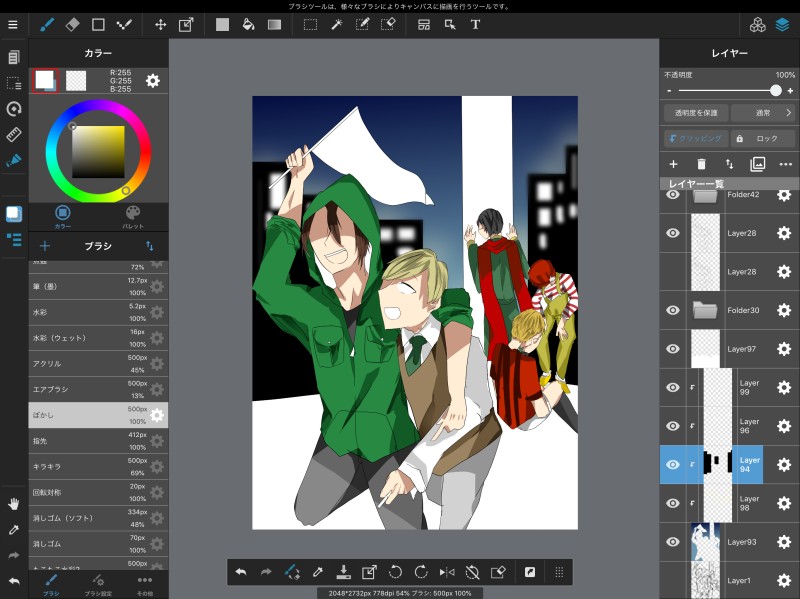Screen dimensions: 800x599
Task: Click the white foreground color swatch
Action: [44, 80]
